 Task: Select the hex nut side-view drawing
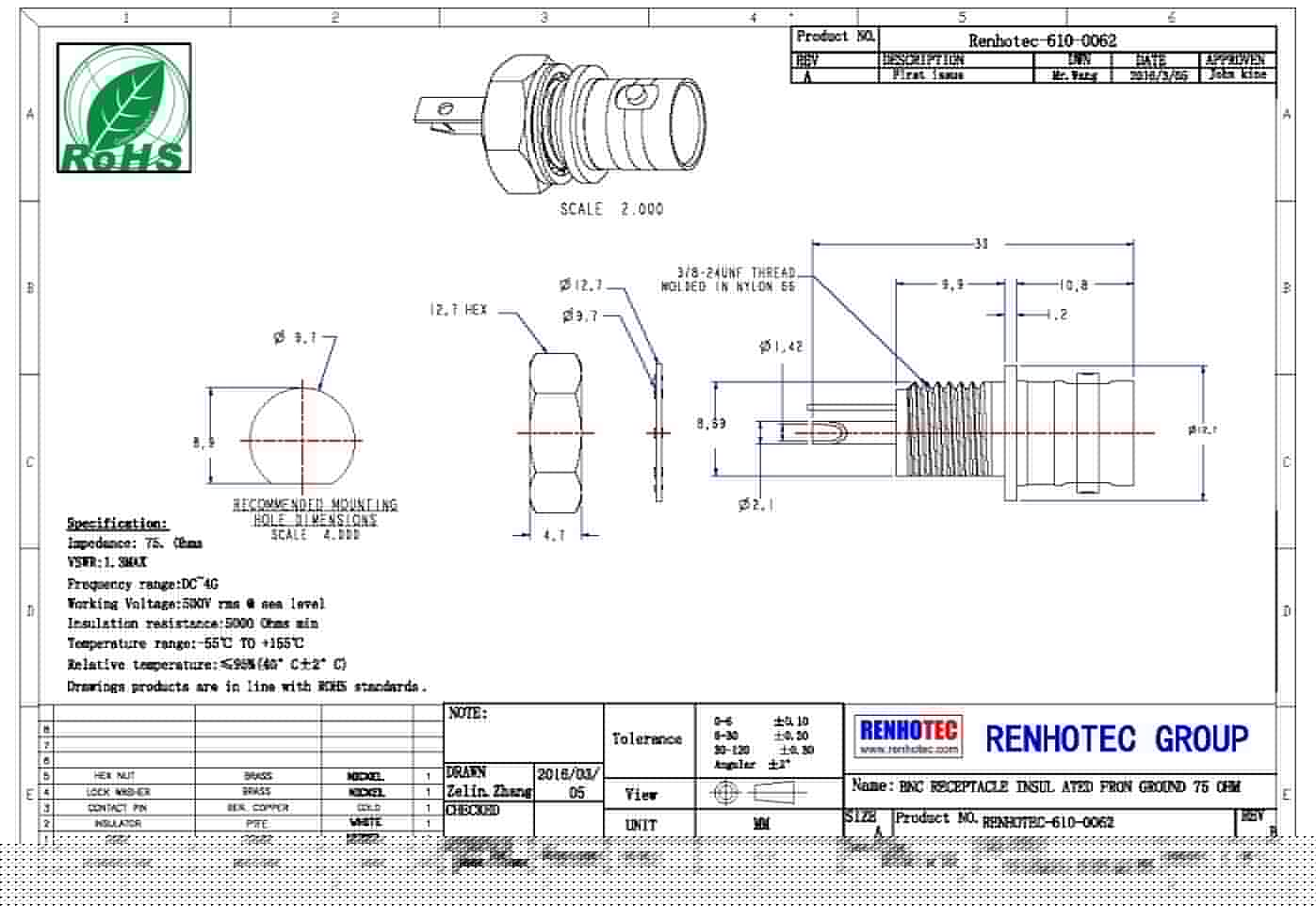tap(554, 432)
